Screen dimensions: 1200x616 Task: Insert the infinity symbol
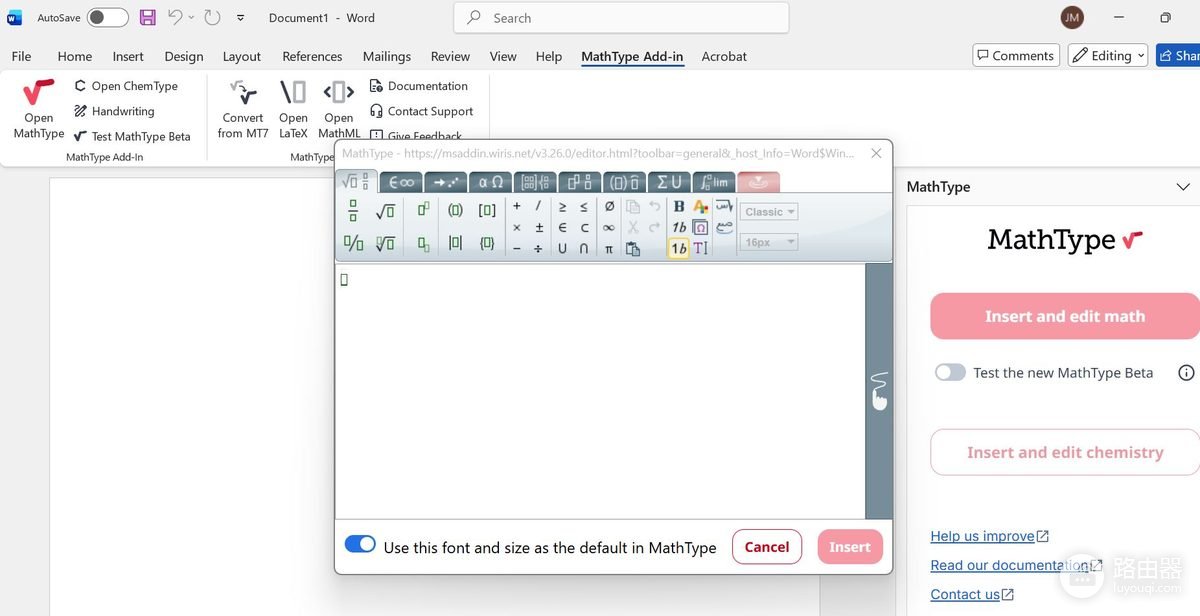[609, 228]
